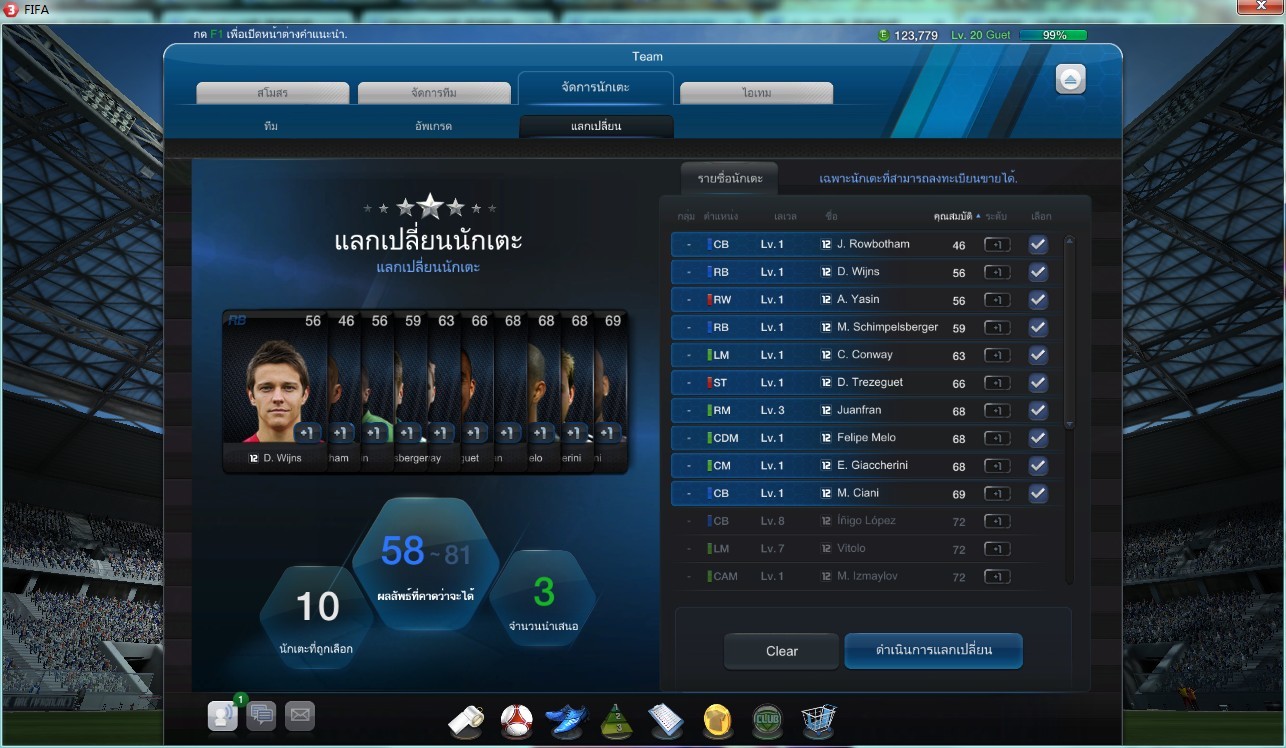The image size is (1286, 748).
Task: Click the yellow shirt coin icon
Action: coord(717,720)
